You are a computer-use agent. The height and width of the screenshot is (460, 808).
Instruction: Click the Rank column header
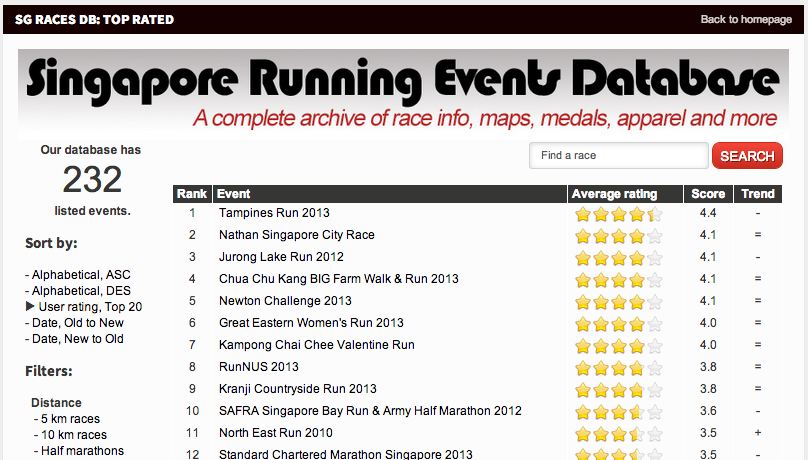click(192, 194)
